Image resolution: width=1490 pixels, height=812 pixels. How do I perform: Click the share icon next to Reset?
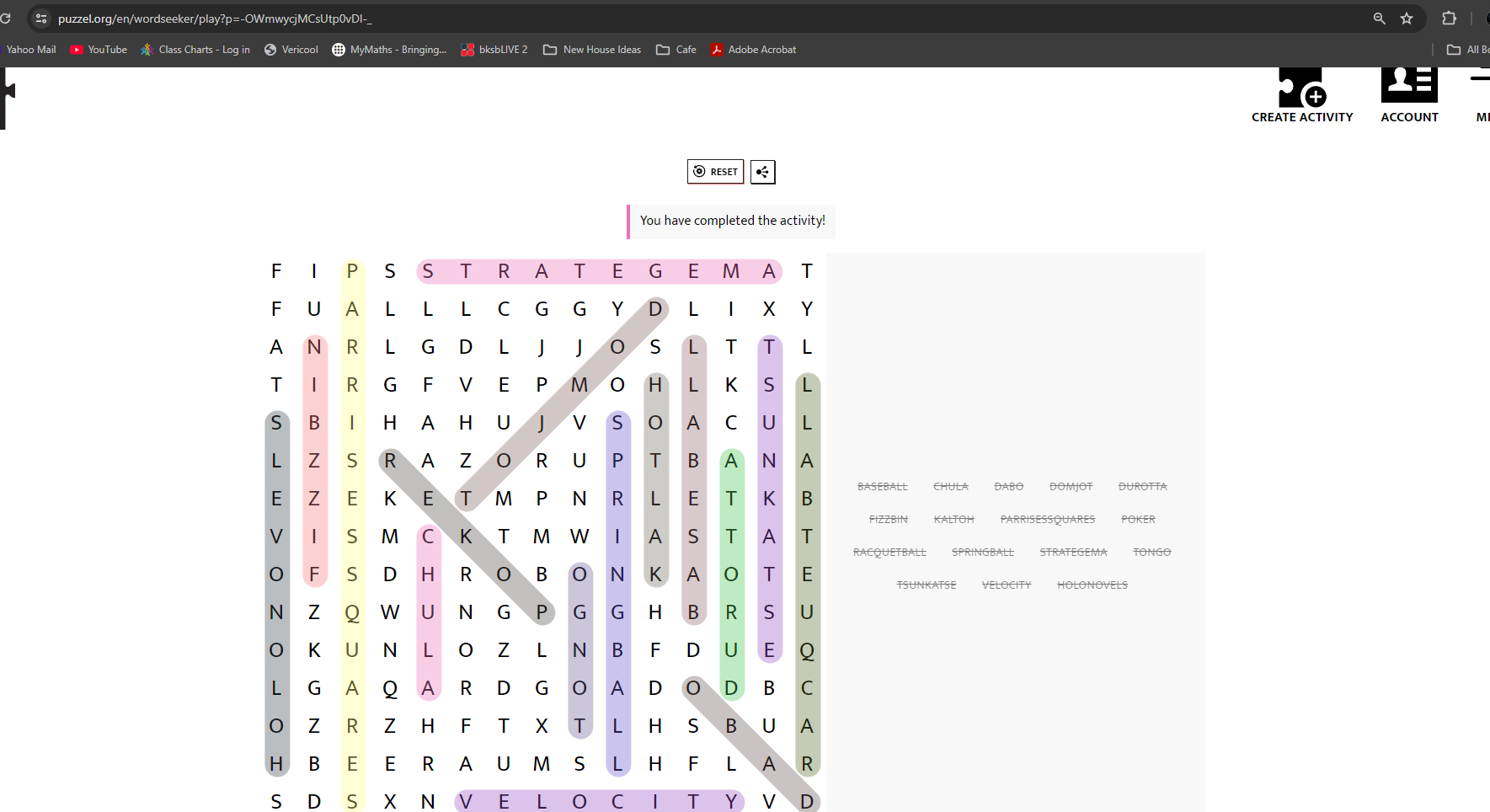pyautogui.click(x=762, y=172)
